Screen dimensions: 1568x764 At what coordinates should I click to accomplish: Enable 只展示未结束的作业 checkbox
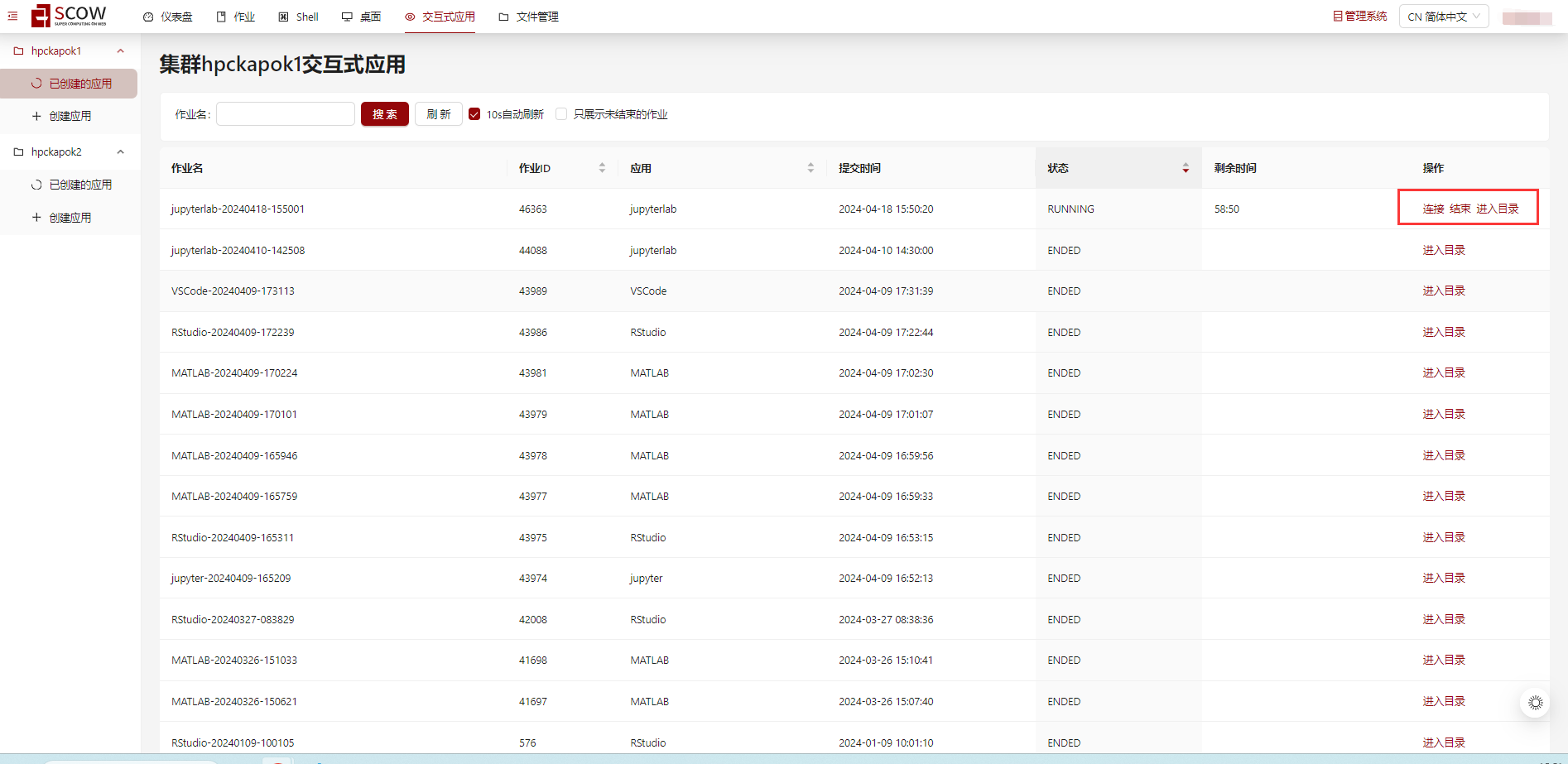click(x=561, y=114)
